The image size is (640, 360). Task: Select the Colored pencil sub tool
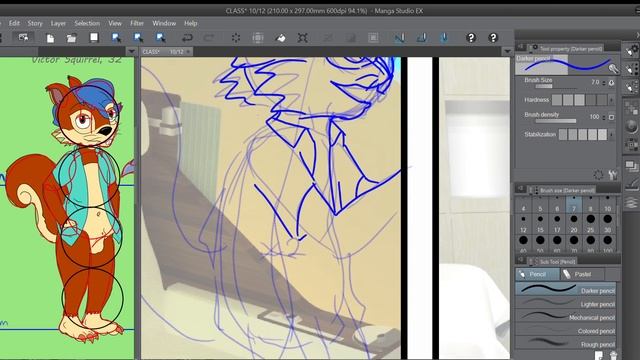[x=566, y=330]
